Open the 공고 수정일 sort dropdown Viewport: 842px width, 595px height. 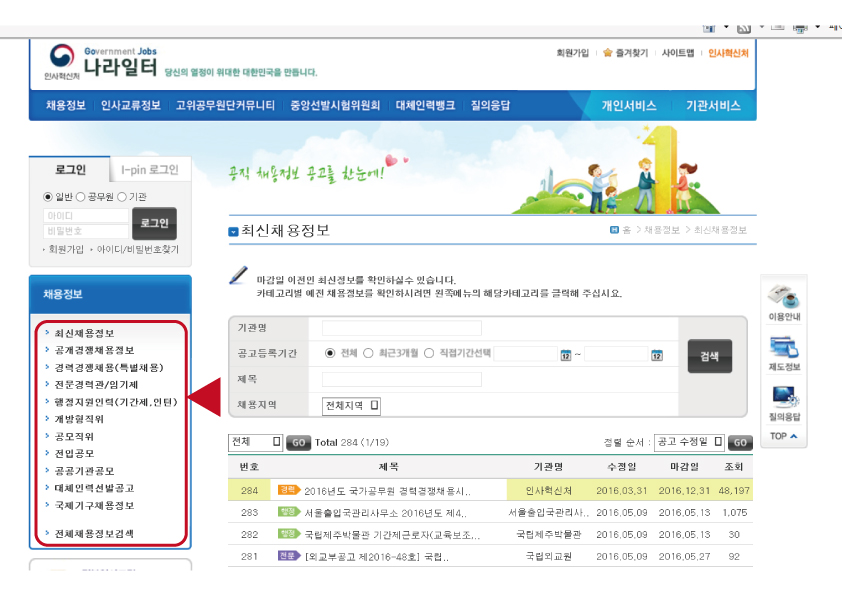coord(689,442)
